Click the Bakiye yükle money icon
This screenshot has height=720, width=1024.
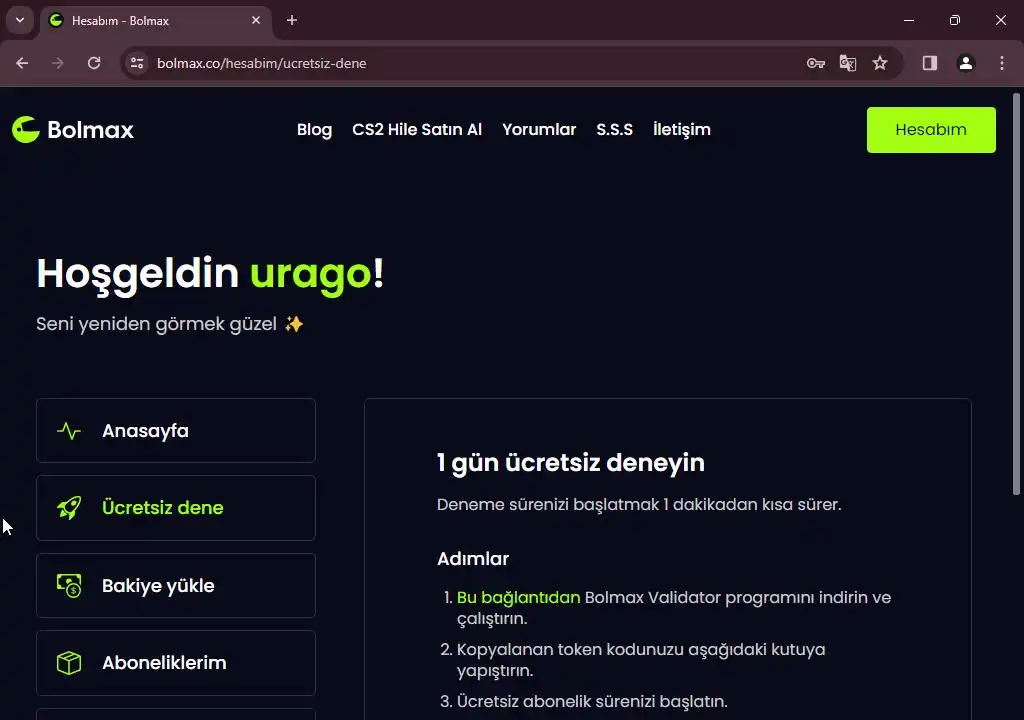click(69, 585)
